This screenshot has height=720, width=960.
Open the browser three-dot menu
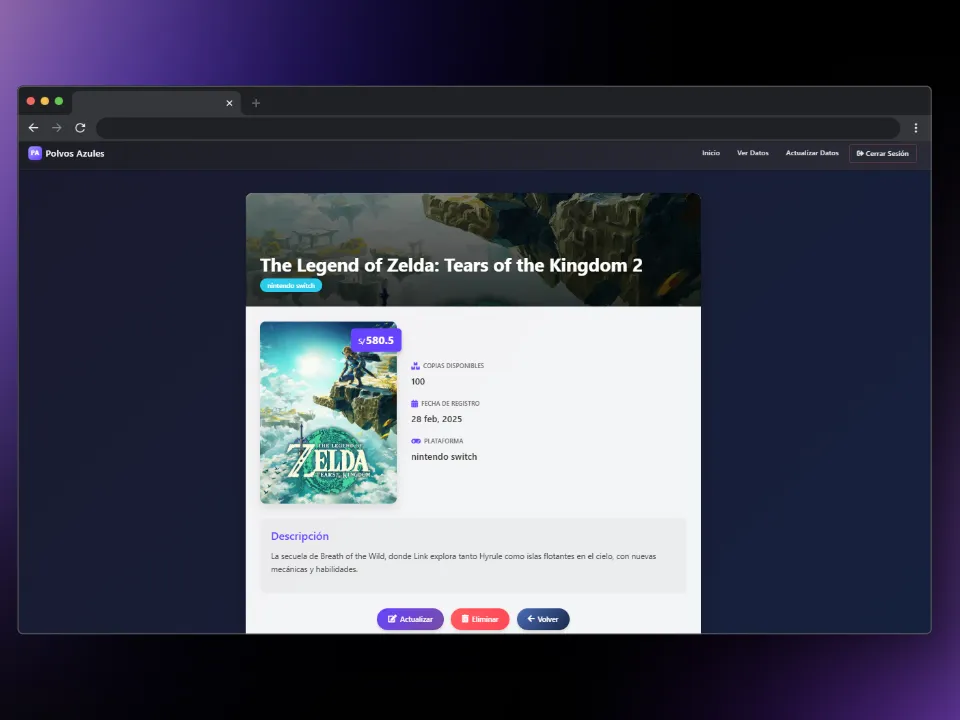point(915,128)
